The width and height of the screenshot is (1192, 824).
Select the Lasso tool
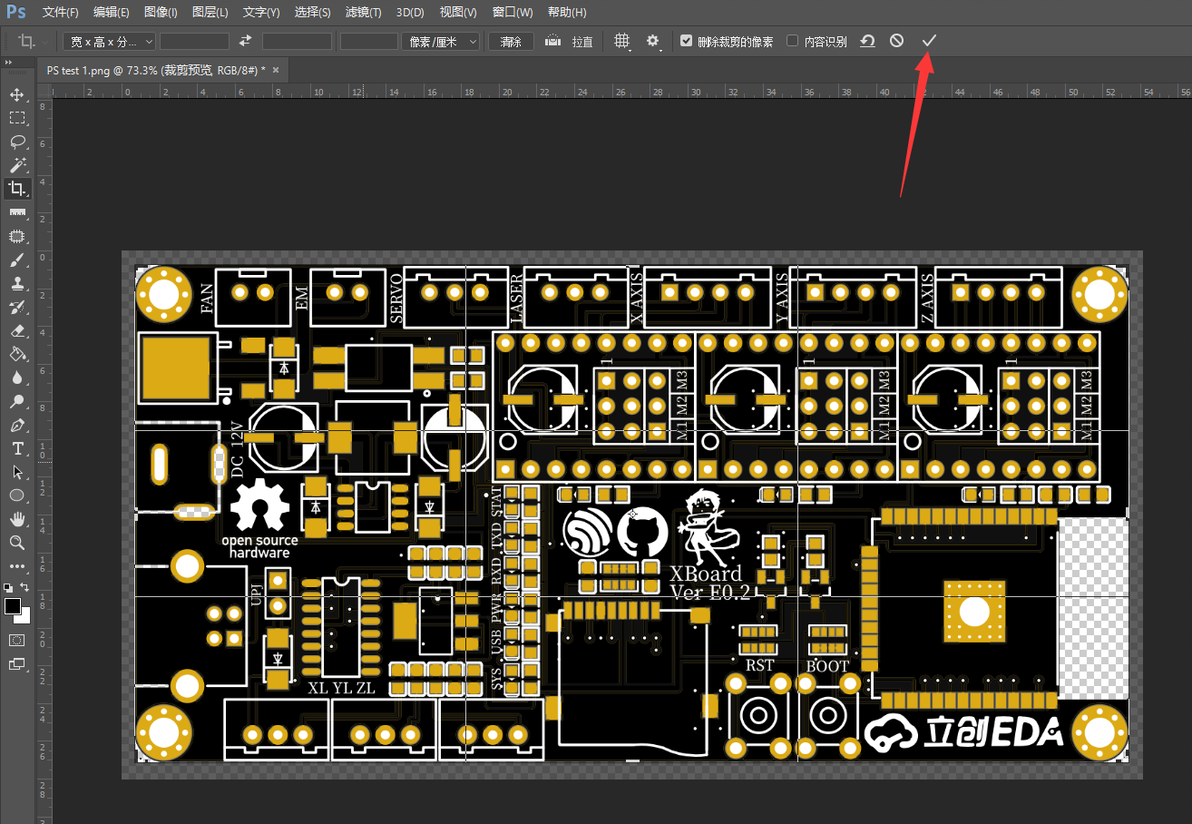17,142
